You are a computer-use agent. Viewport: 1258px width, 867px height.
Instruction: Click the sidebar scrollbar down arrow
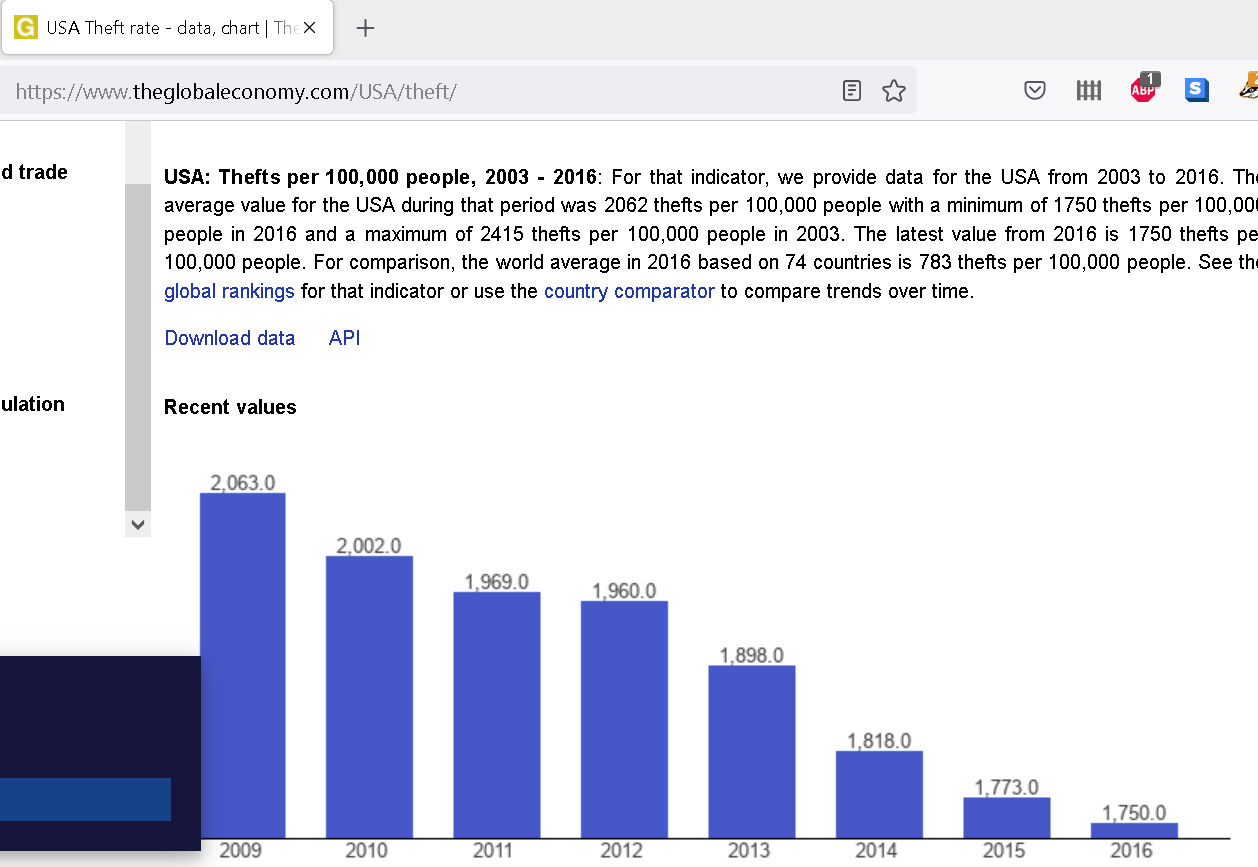point(138,524)
